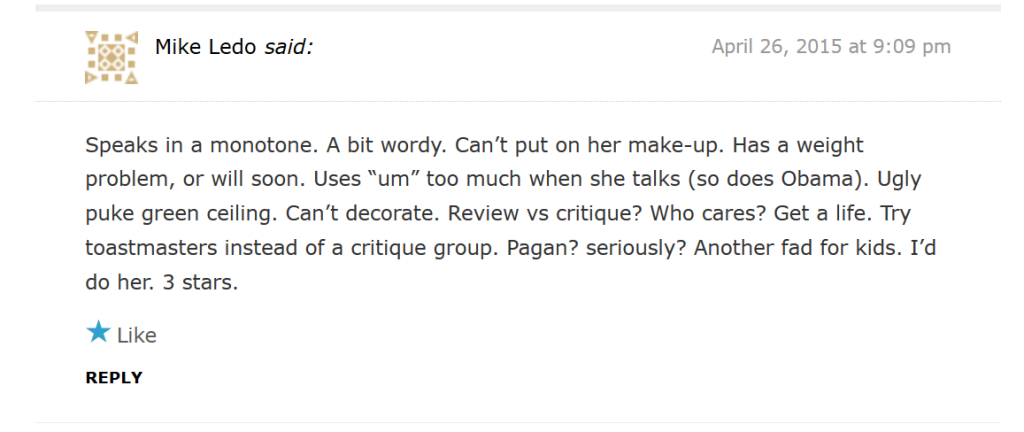Click the blue Like star icon
Viewport: 1024px width, 432px height.
(98, 333)
